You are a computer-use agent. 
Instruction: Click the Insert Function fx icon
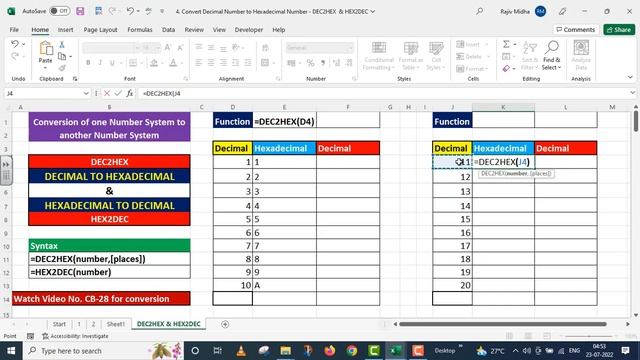point(129,93)
